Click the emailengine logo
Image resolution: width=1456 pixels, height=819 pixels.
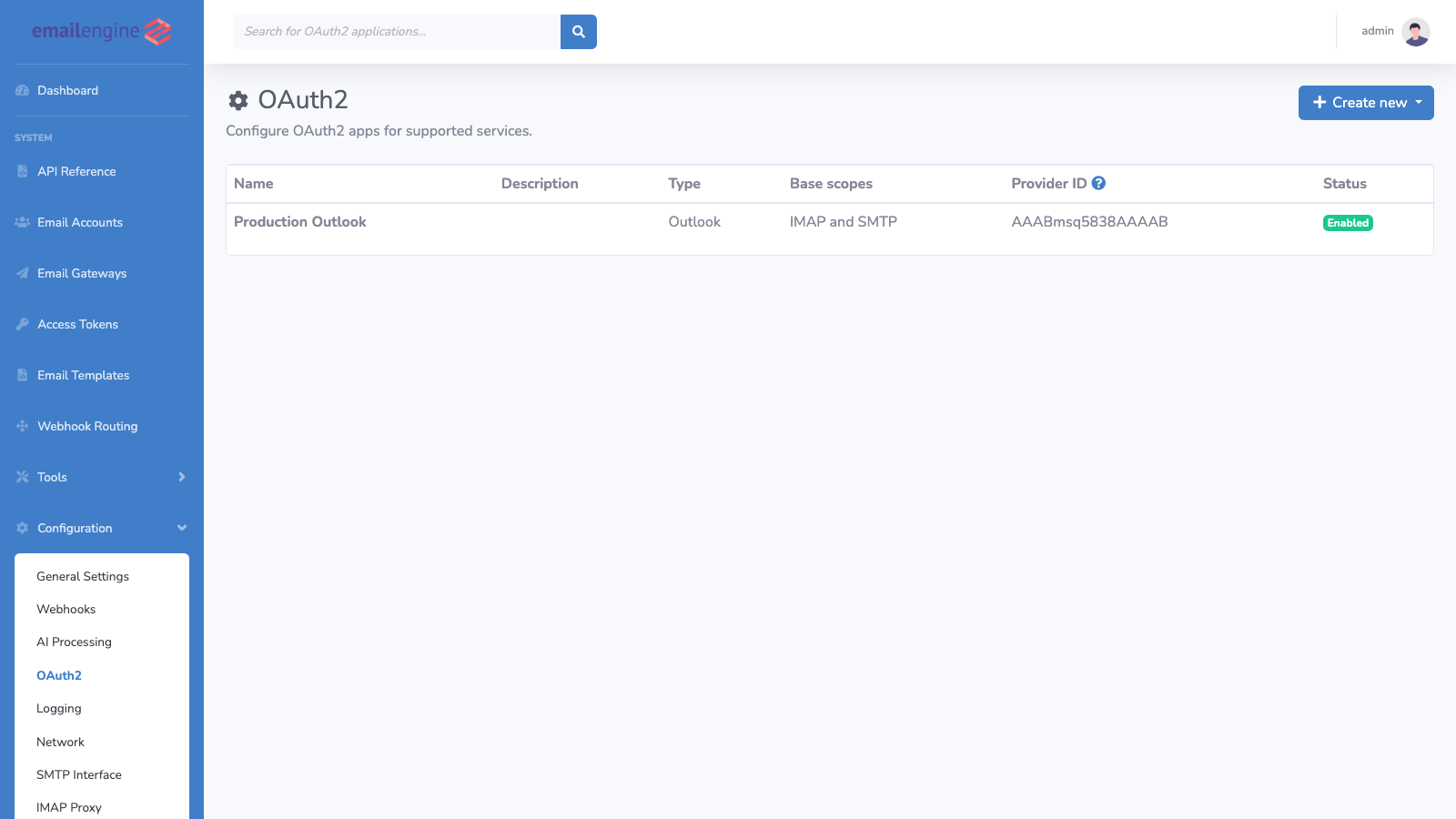pyautogui.click(x=100, y=30)
